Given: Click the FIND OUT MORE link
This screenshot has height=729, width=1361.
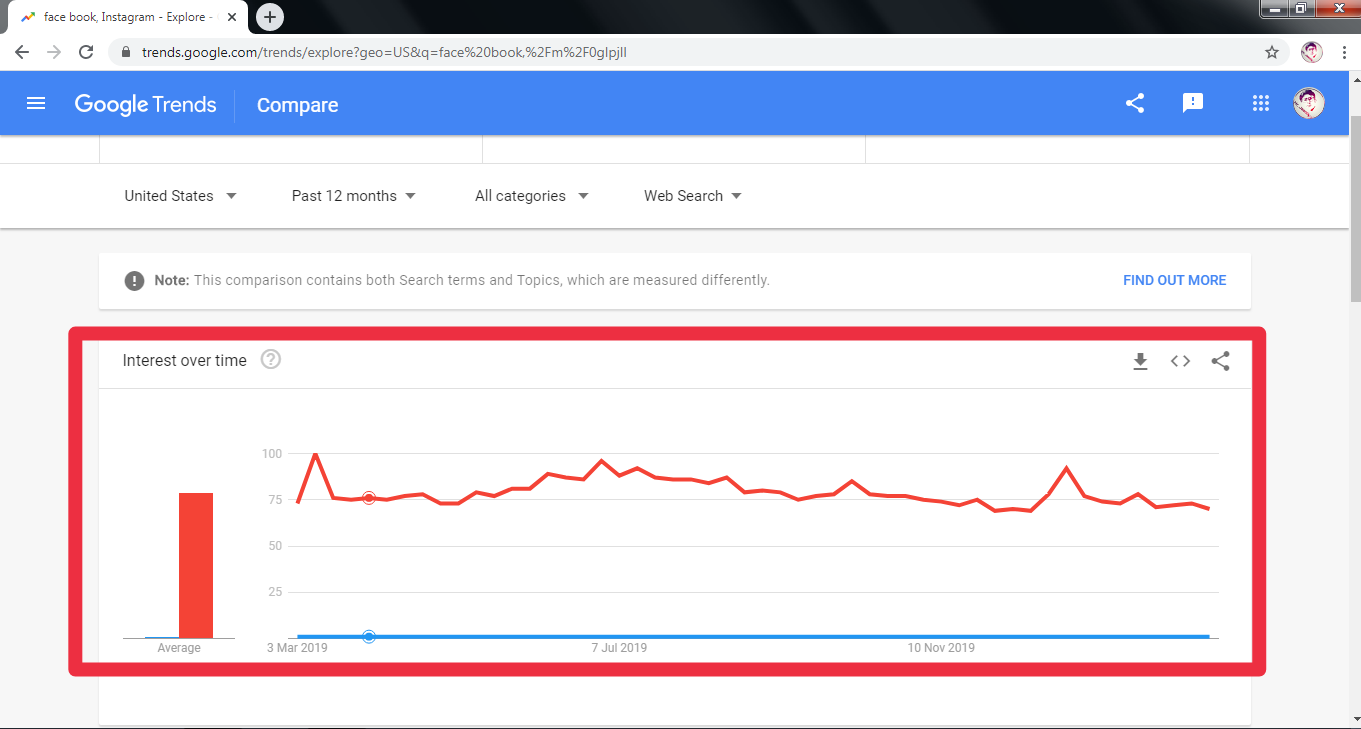Looking at the screenshot, I should [1173, 280].
